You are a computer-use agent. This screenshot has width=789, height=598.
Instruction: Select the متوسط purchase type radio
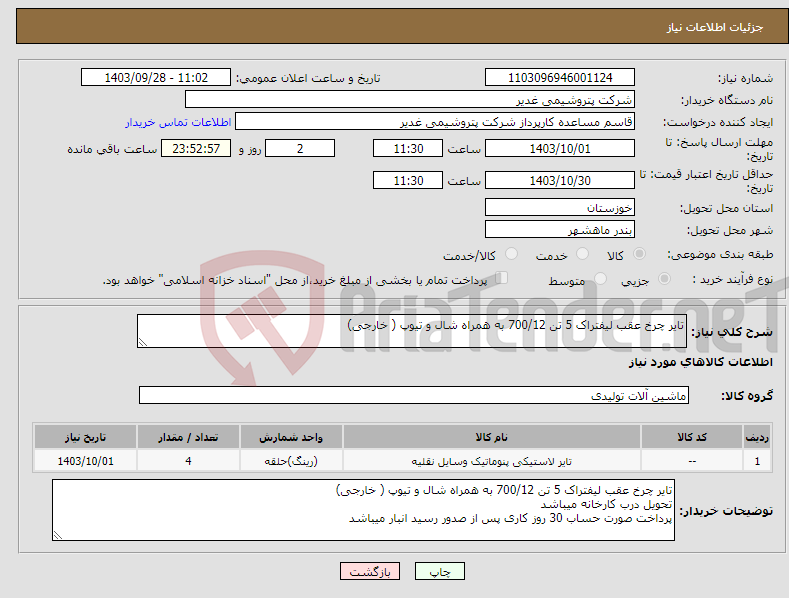[x=600, y=279]
